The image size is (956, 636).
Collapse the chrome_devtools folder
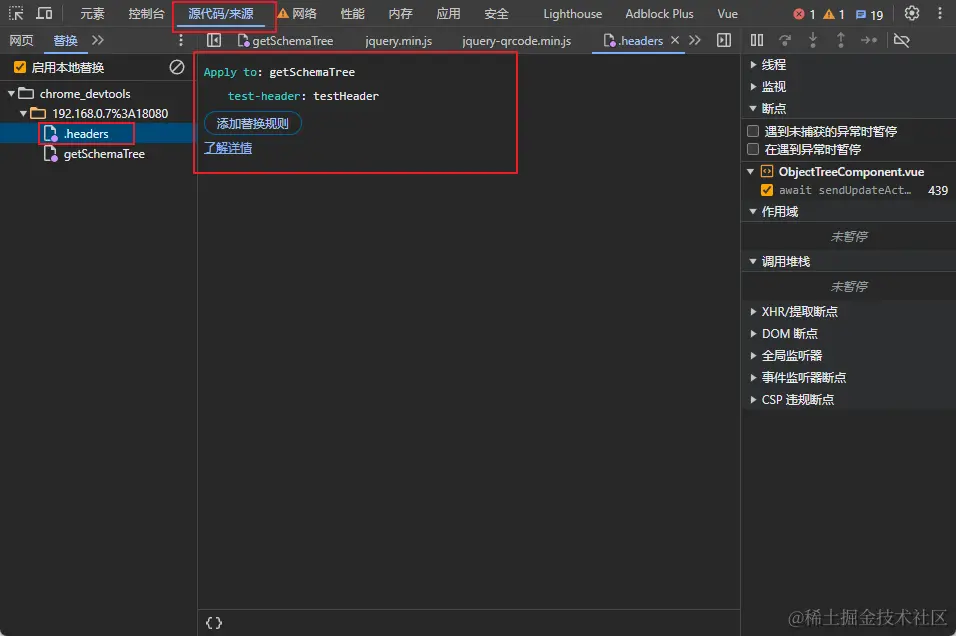(x=13, y=94)
